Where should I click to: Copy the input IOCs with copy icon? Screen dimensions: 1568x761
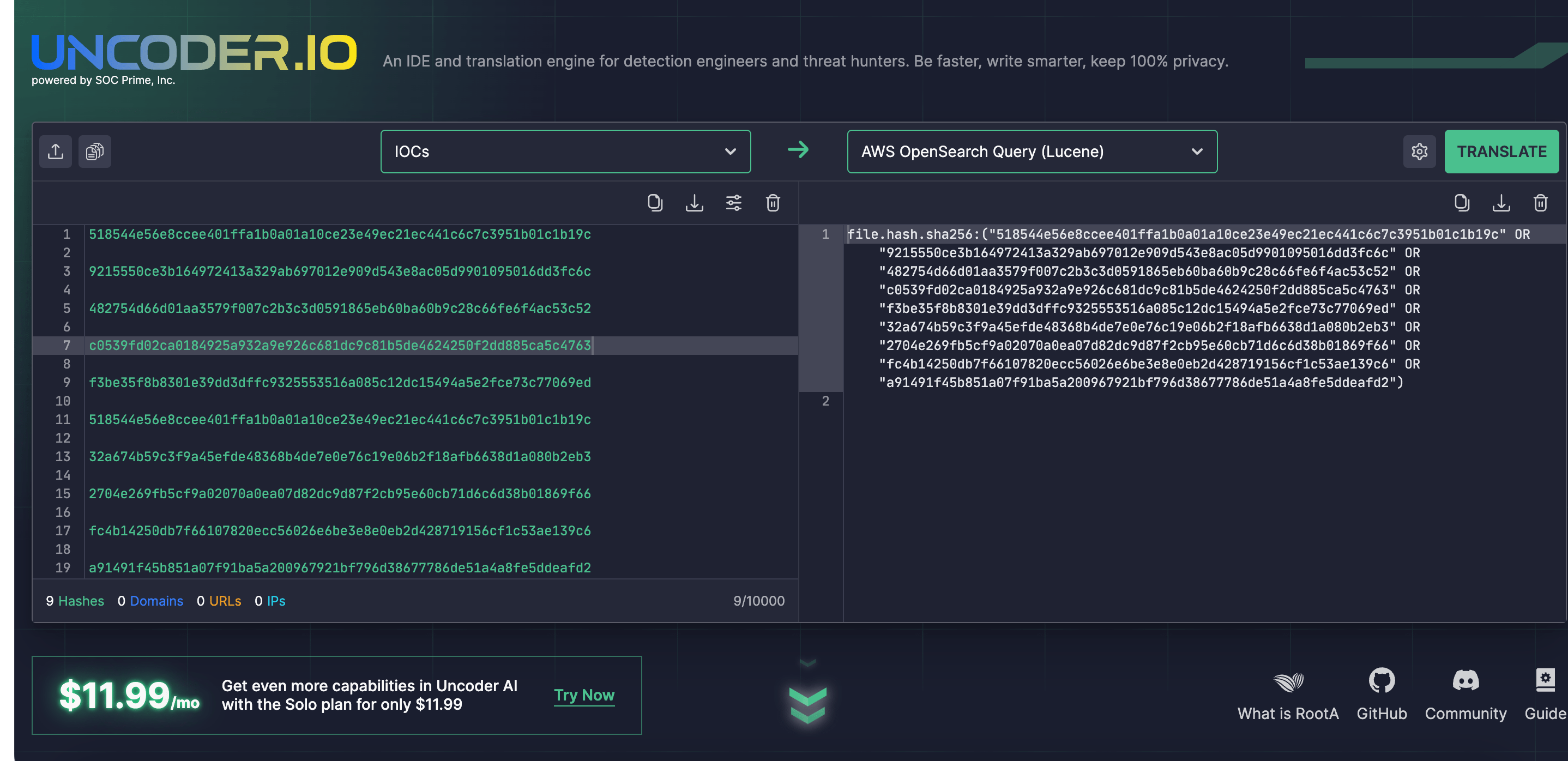tap(654, 203)
